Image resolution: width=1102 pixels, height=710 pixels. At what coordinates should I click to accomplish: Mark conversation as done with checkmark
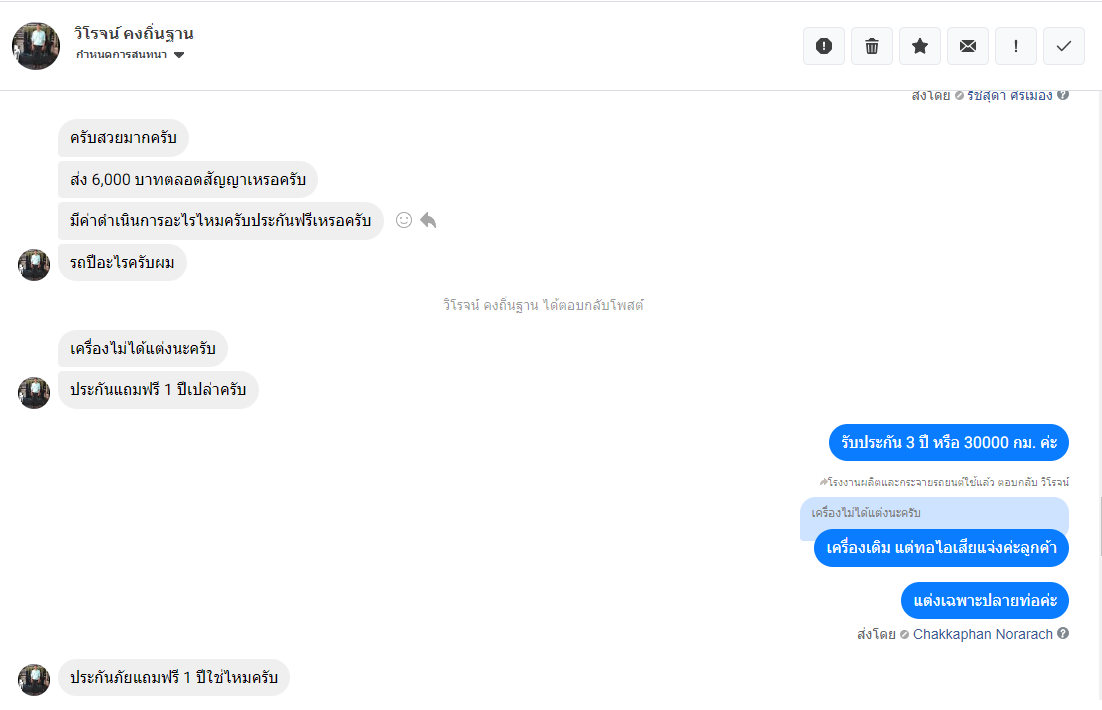click(1064, 46)
